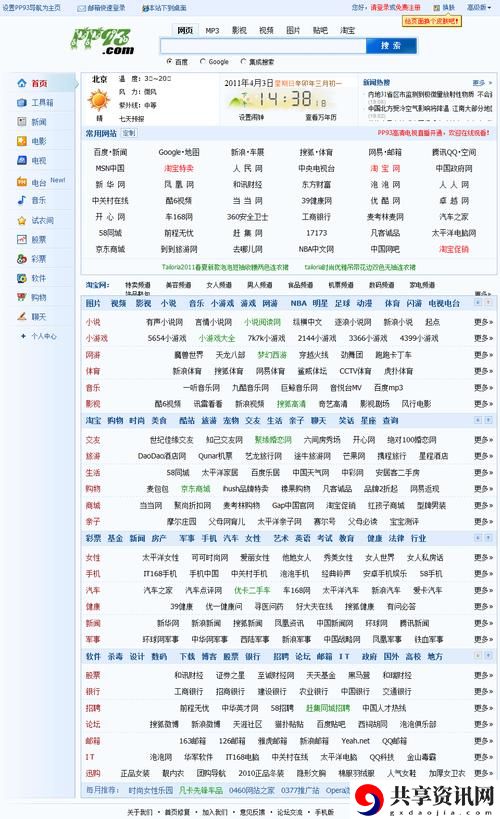Image resolution: width=500 pixels, height=819 pixels.
Task: Expand 更多 on the 交友 row
Action: click(x=483, y=440)
